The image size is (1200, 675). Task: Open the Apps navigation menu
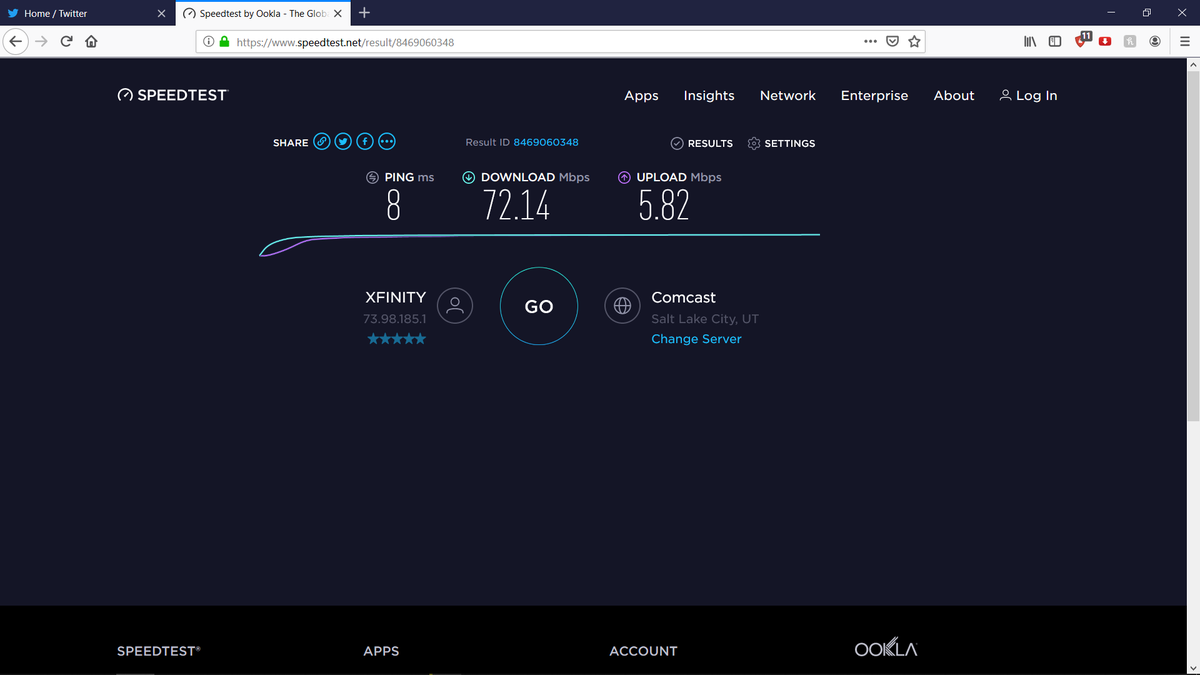[x=641, y=96]
